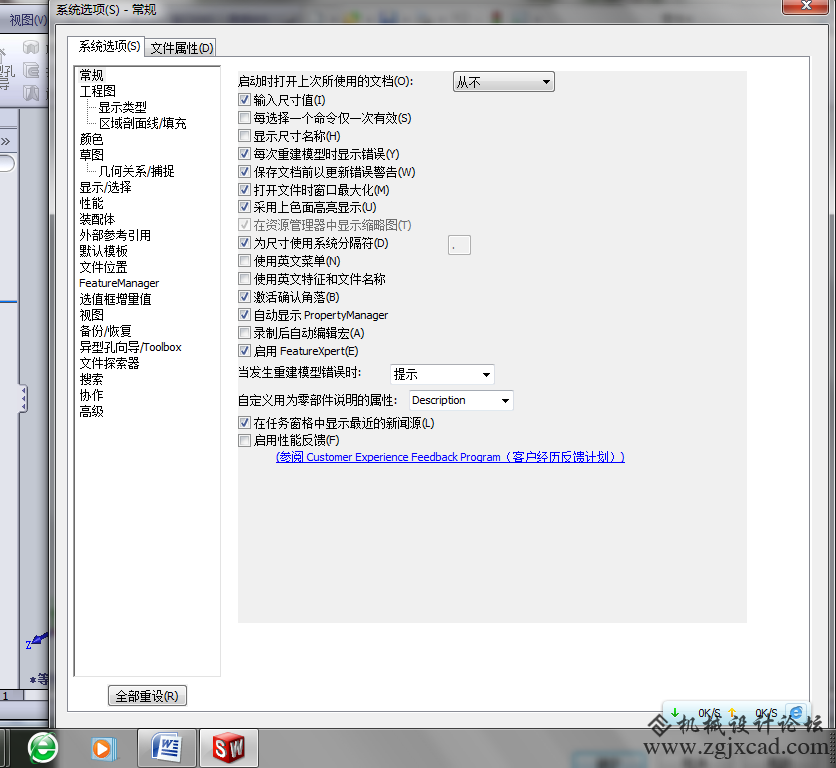The width and height of the screenshot is (836, 768).
Task: Toggle 每次重建模型时显示错误(Y)
Action: pyautogui.click(x=244, y=154)
